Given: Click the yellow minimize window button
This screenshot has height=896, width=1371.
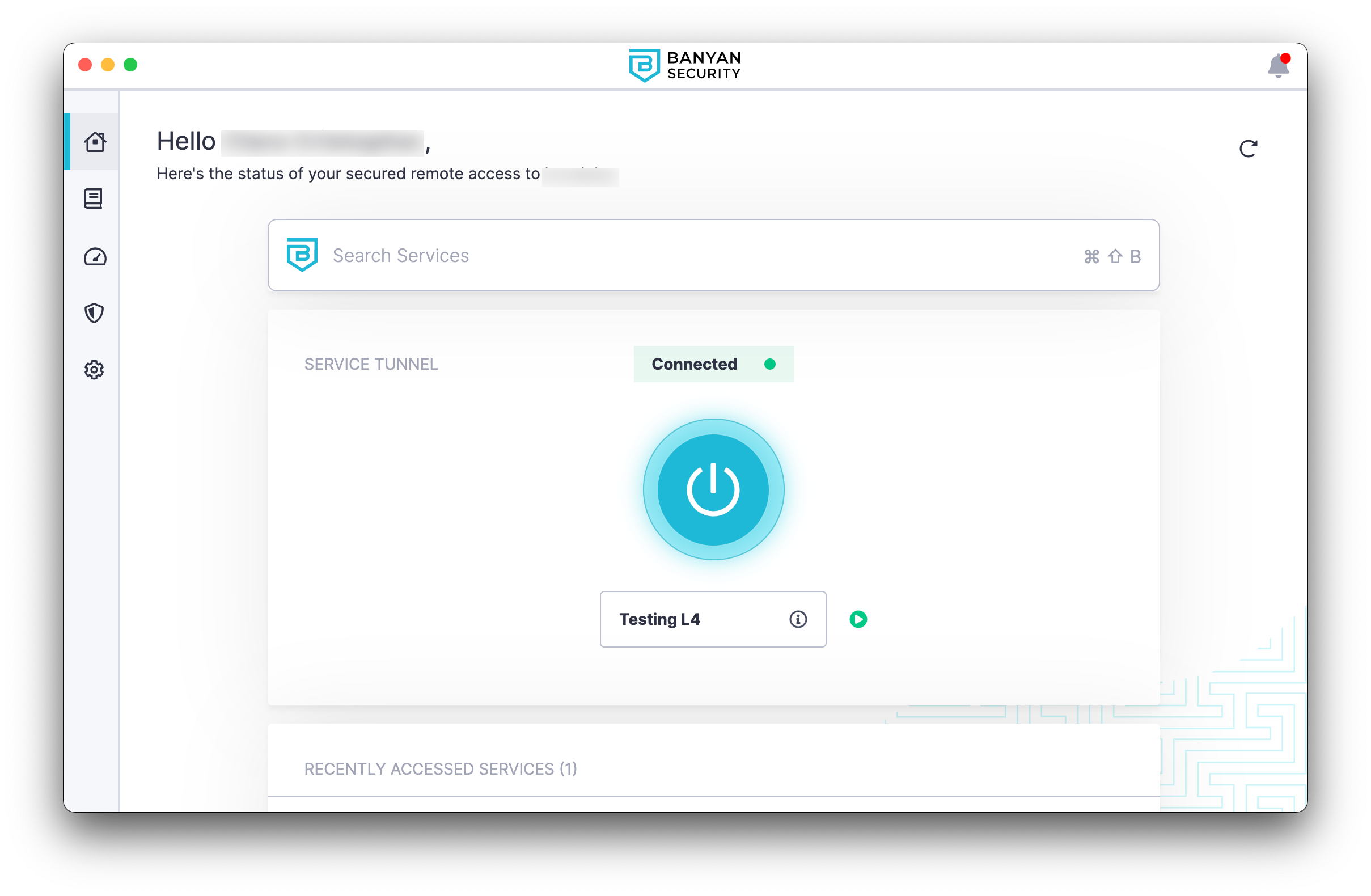Looking at the screenshot, I should [x=108, y=65].
